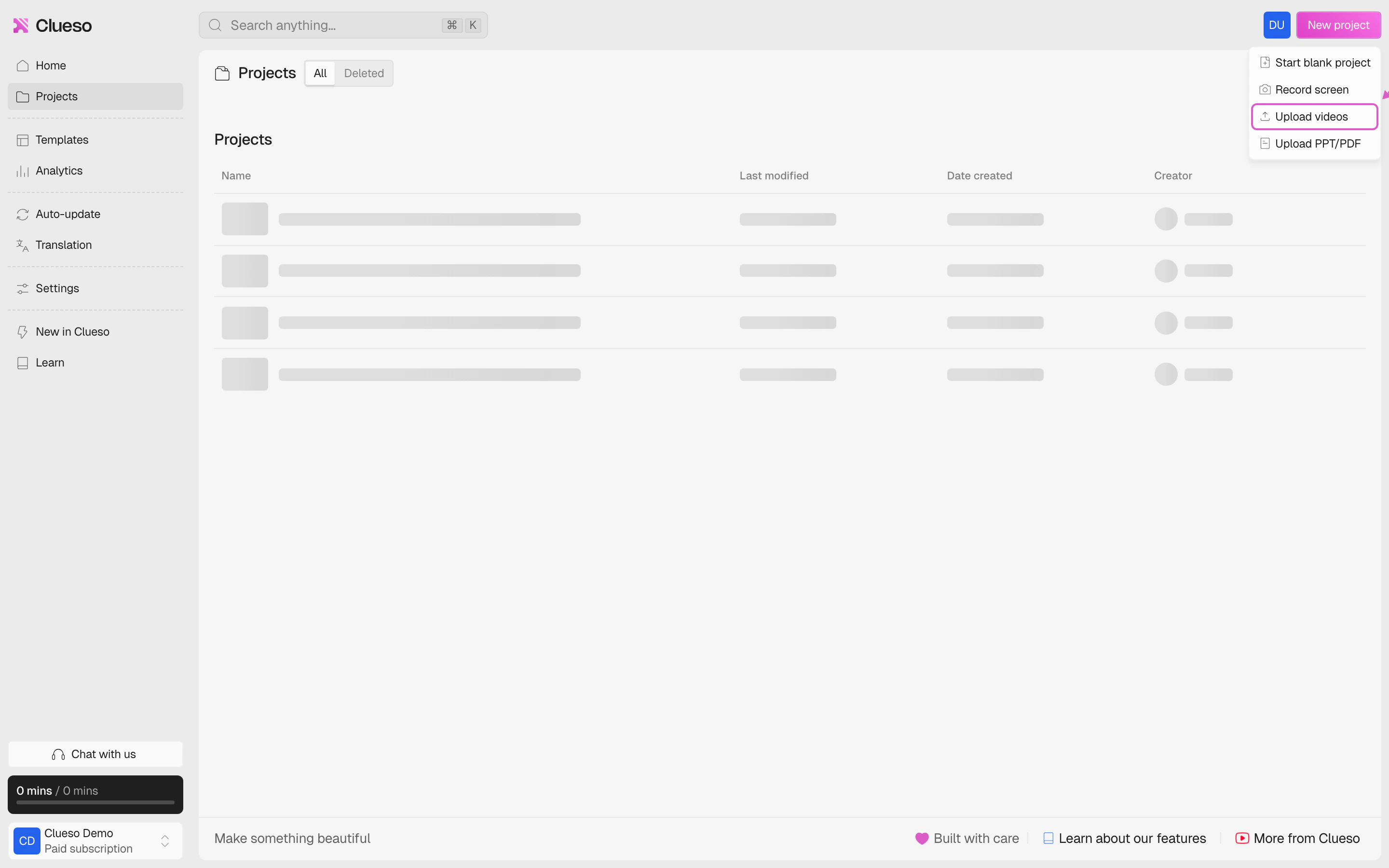Select the Projects folder icon in sidebar

pyautogui.click(x=22, y=96)
